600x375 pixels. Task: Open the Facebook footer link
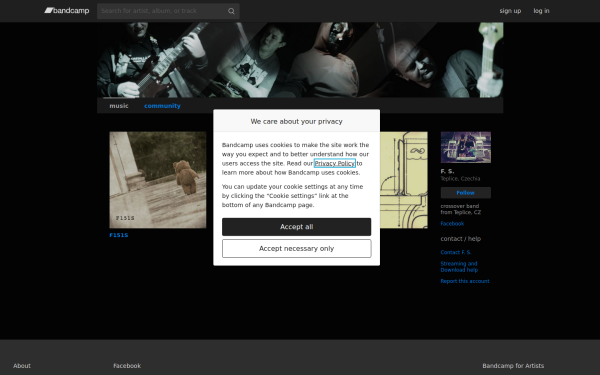click(x=127, y=366)
